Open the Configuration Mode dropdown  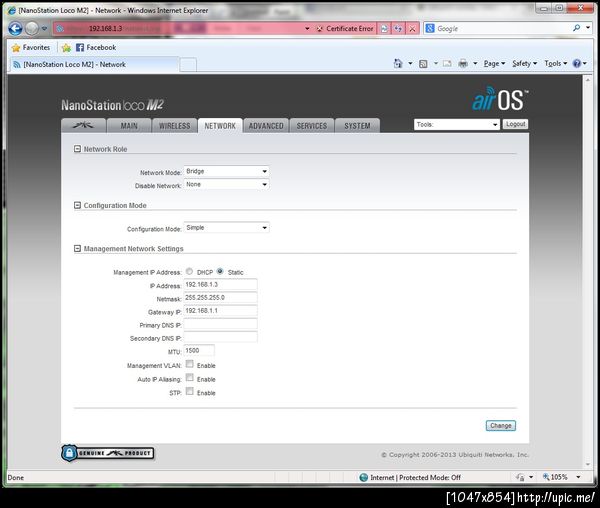coord(226,228)
